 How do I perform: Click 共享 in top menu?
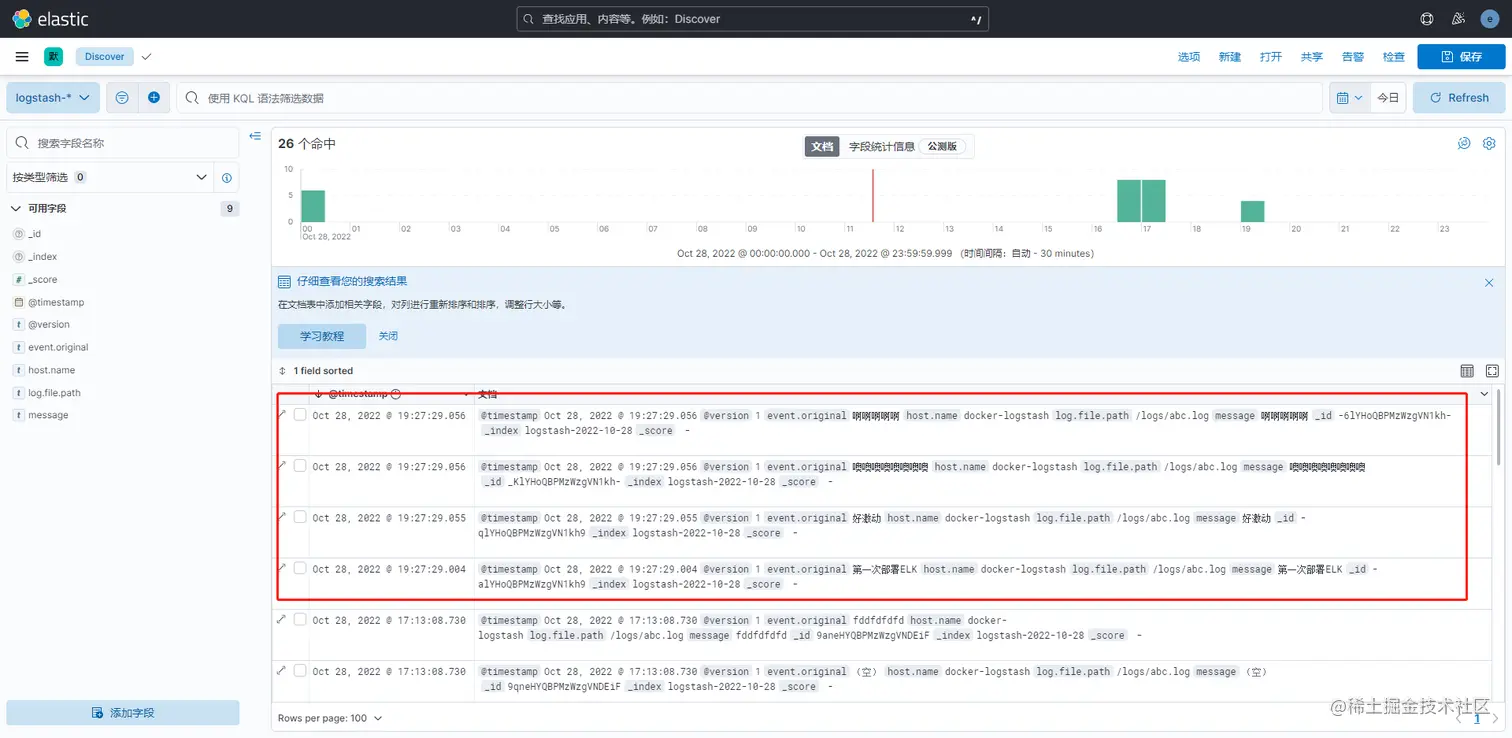1312,57
